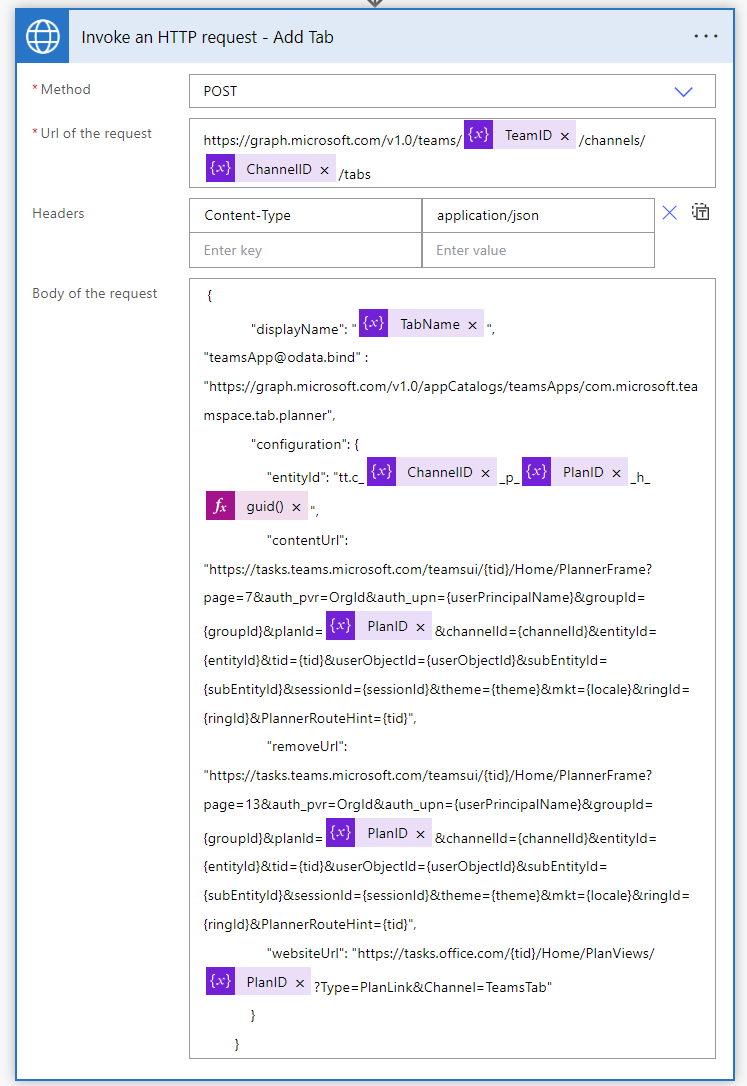Click the application/json header value field
The width and height of the screenshot is (747, 1086).
538,215
